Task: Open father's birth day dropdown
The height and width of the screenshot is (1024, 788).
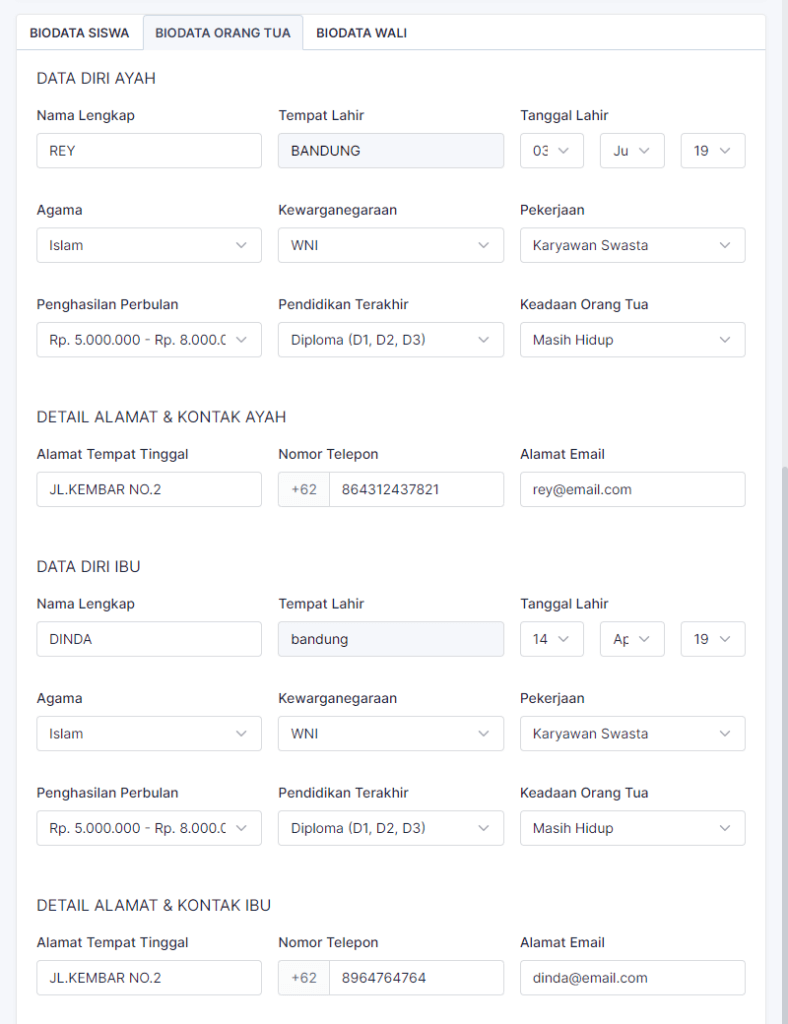Action: coord(552,151)
